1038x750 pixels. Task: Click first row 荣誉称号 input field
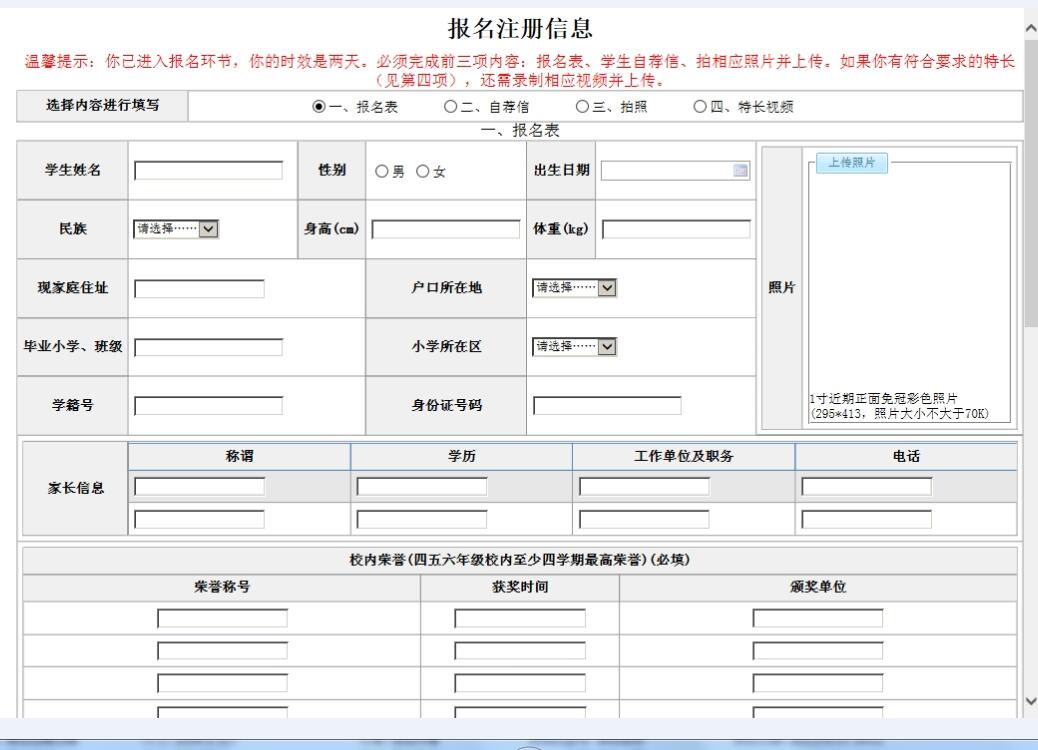[x=222, y=619]
